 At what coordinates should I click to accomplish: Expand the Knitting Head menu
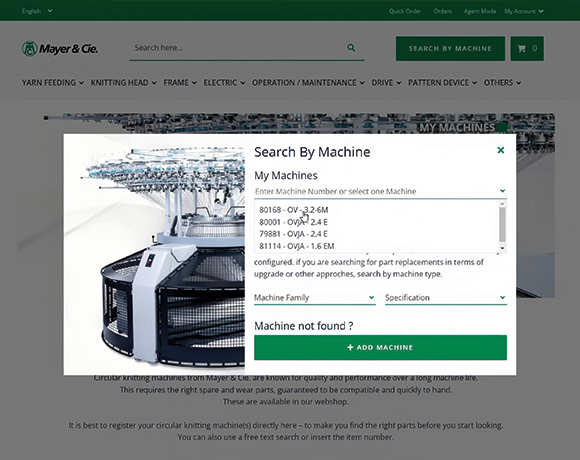coord(124,82)
